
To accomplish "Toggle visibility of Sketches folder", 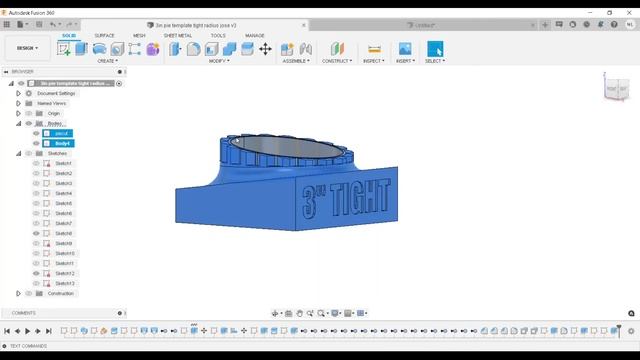I will click(x=29, y=153).
